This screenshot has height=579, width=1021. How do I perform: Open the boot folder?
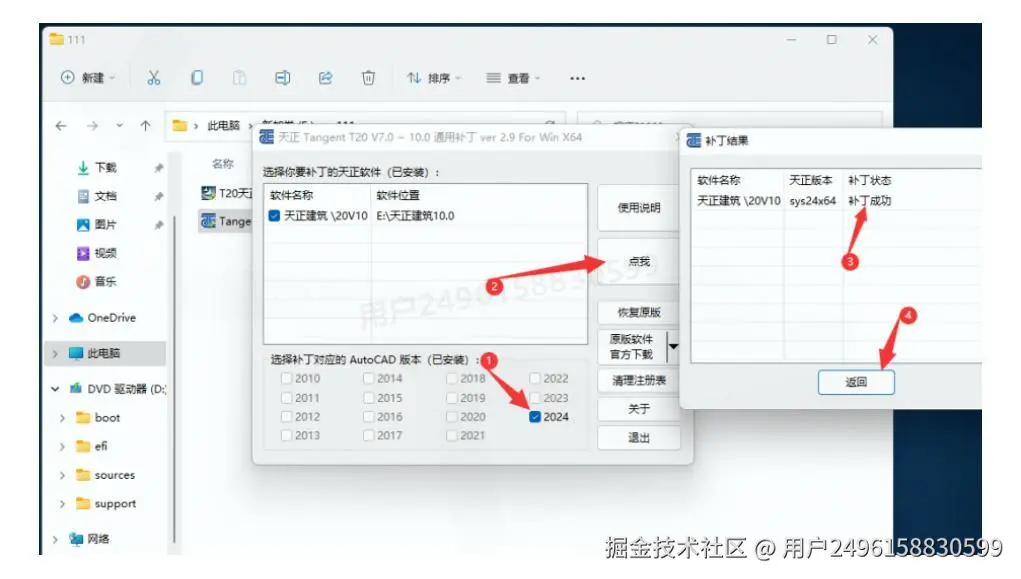tap(107, 417)
